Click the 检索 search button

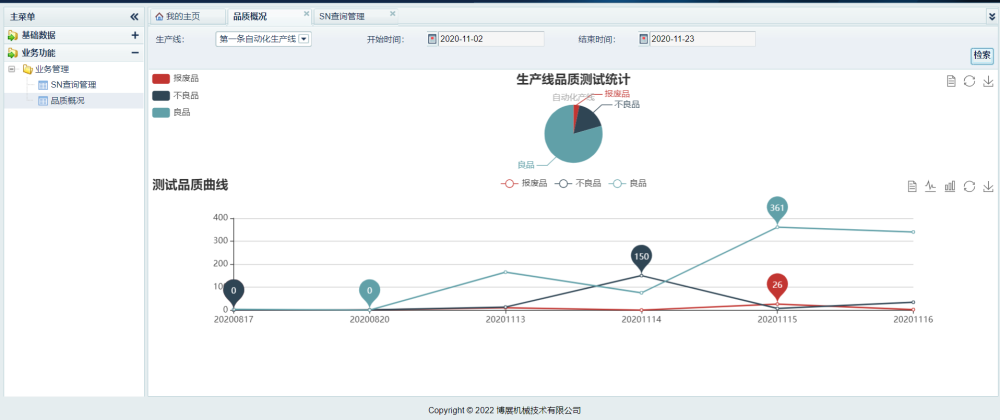tap(982, 55)
